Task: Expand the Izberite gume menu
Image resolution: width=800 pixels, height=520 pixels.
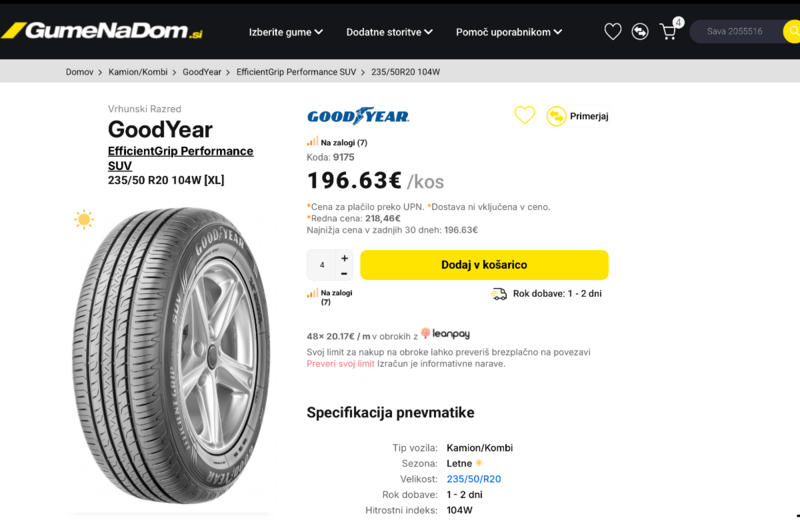Action: pos(286,32)
